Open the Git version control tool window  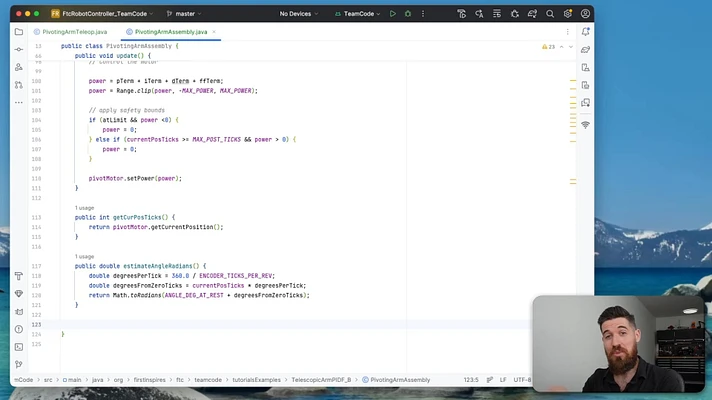19,364
